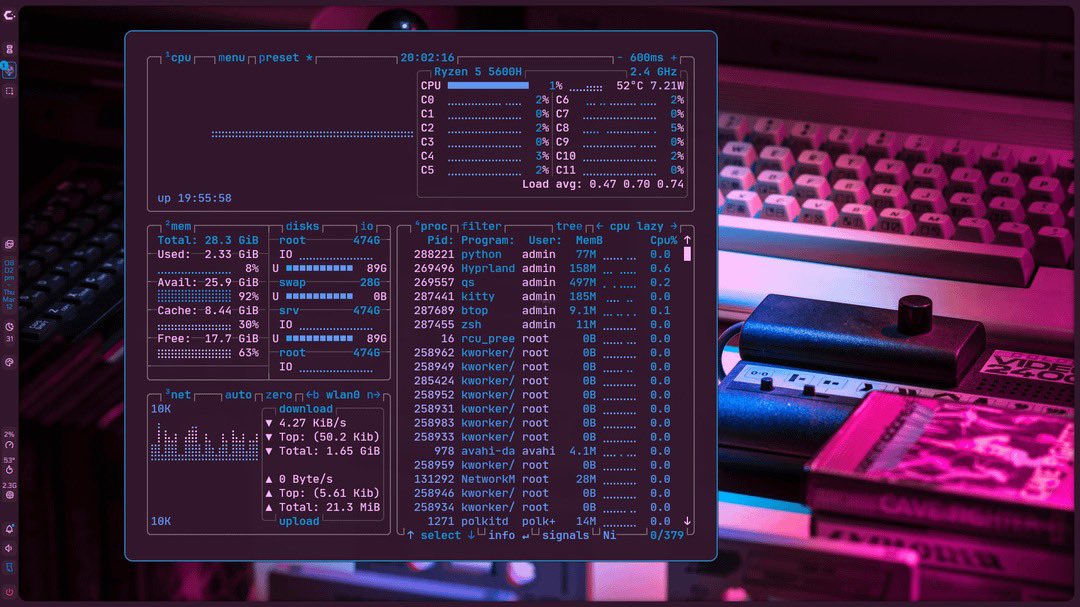Image resolution: width=1080 pixels, height=607 pixels.
Task: Open the btop menu
Action: (x=231, y=58)
